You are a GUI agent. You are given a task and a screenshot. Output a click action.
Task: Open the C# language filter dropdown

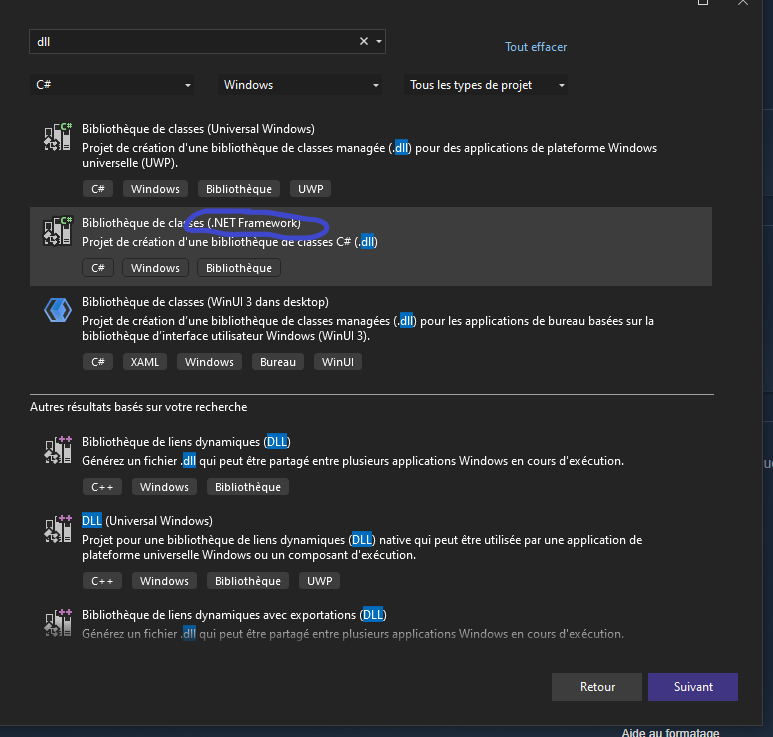pos(112,85)
